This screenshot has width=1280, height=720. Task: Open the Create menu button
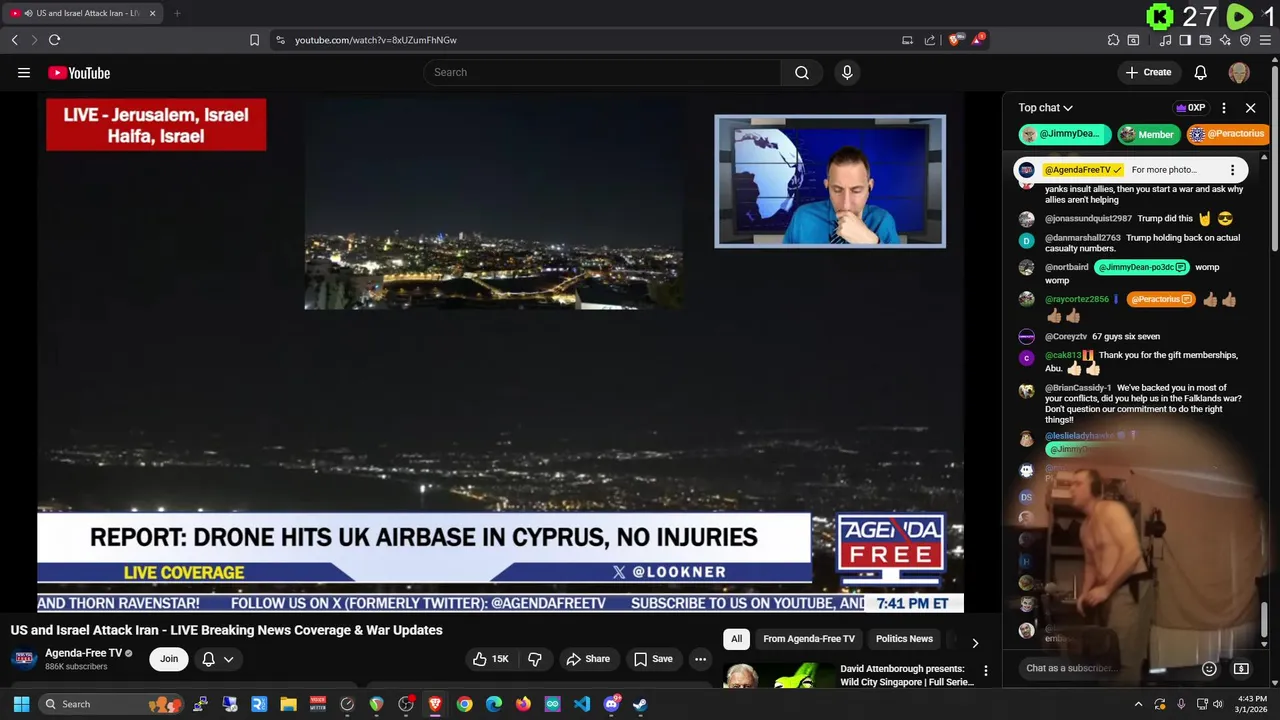(x=1148, y=72)
